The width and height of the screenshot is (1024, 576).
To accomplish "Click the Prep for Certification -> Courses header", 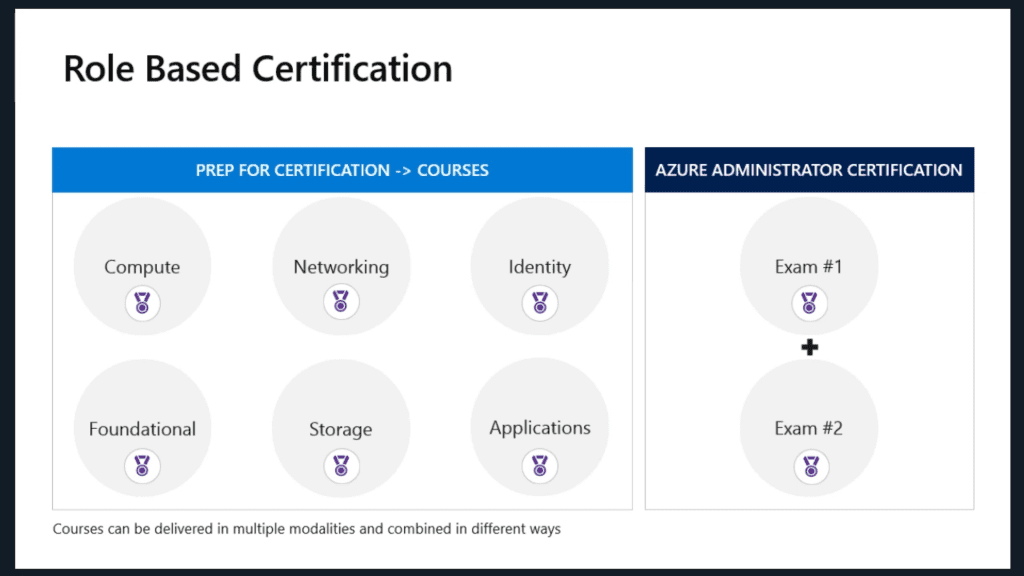I will click(x=342, y=170).
